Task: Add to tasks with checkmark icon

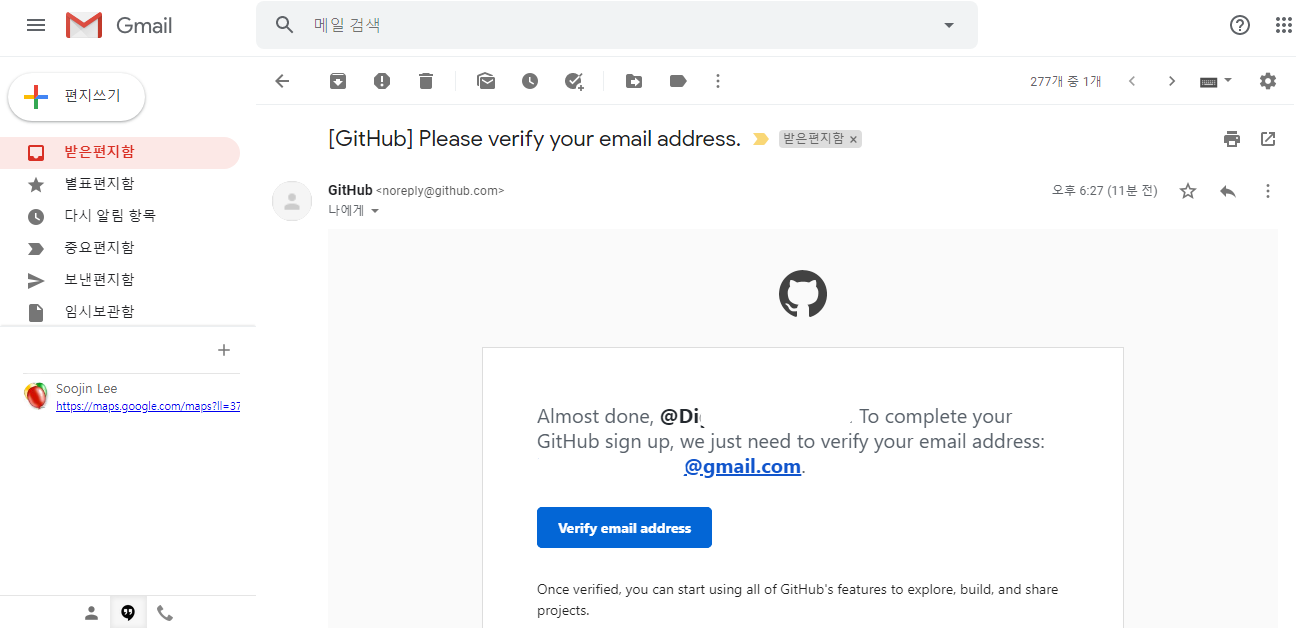Action: (574, 81)
